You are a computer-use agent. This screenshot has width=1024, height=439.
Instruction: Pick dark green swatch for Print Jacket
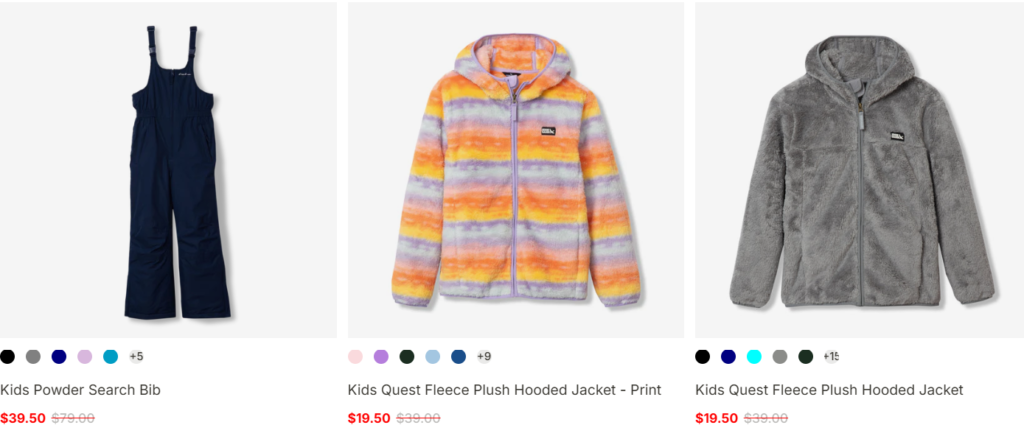[x=407, y=357]
